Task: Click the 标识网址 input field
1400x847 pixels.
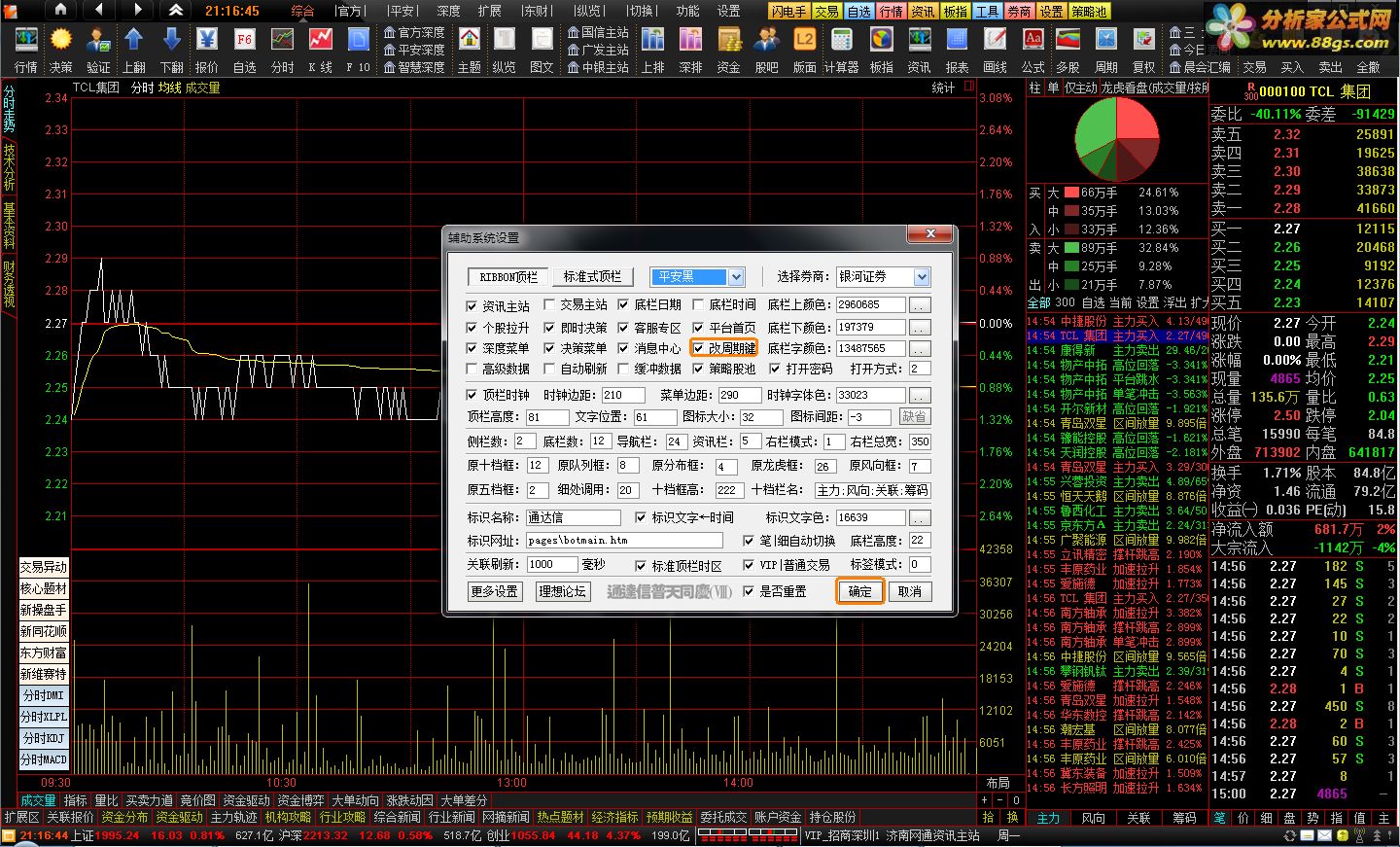Action: click(x=624, y=541)
